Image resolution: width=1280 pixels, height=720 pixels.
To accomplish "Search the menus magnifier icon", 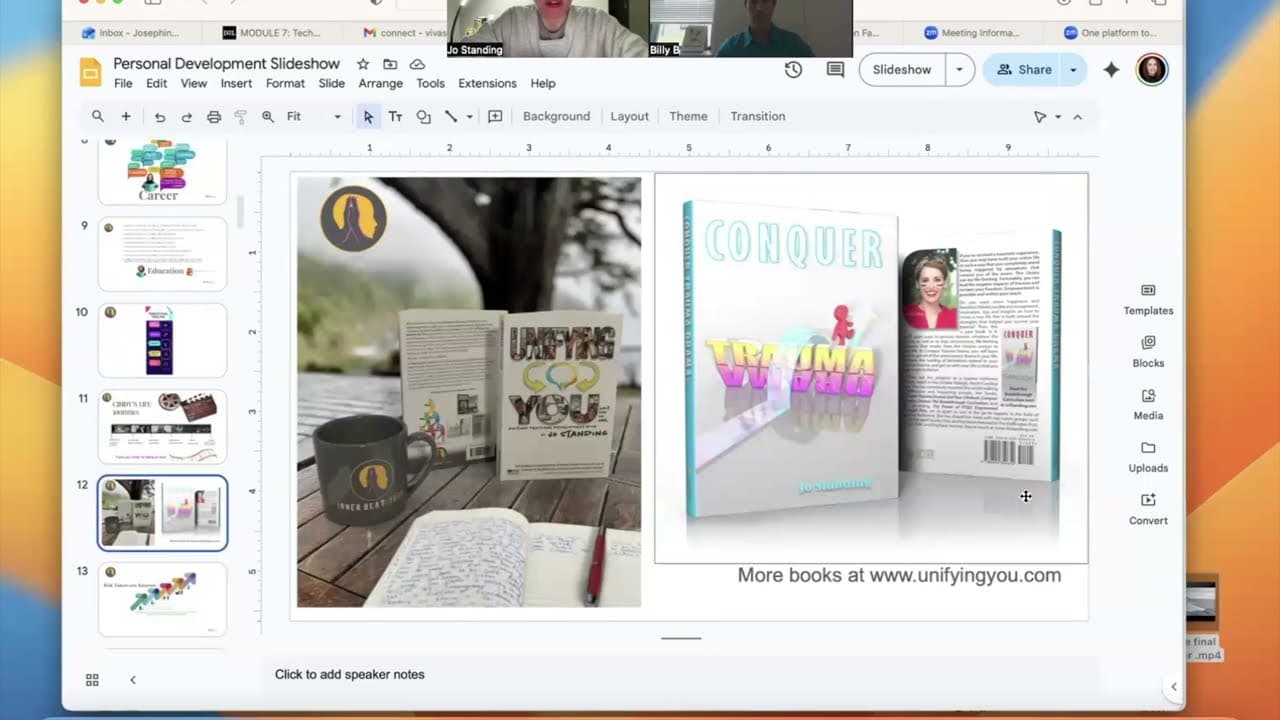I will 98,116.
